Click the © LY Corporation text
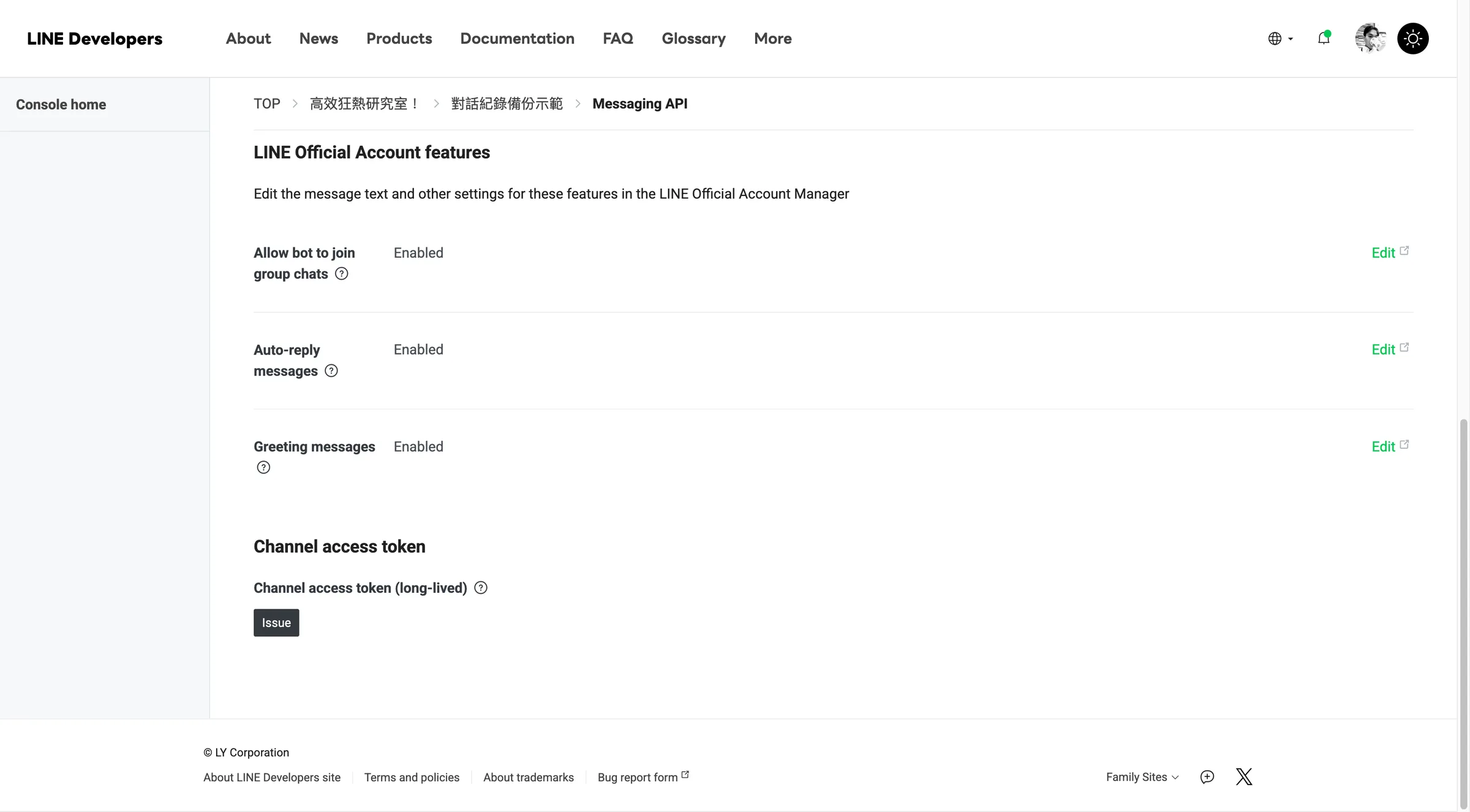This screenshot has width=1470, height=812. coord(246,753)
